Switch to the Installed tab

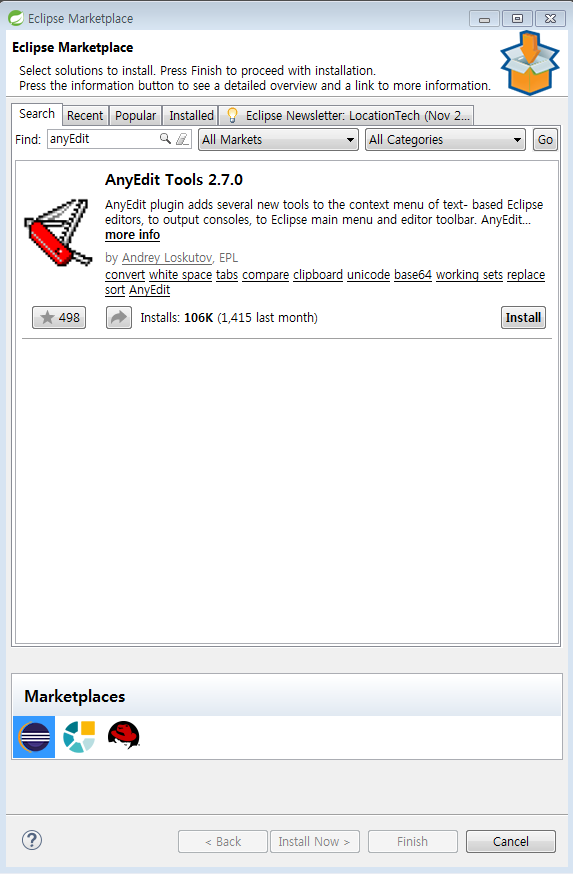point(191,115)
